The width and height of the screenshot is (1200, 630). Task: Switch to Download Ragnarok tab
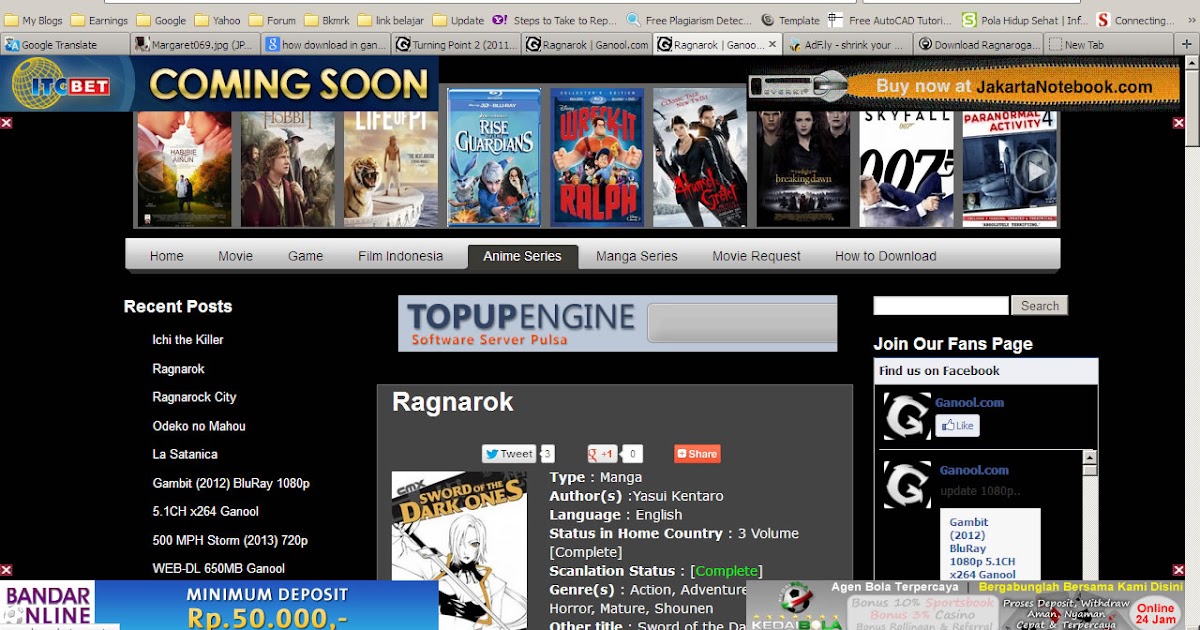[978, 44]
